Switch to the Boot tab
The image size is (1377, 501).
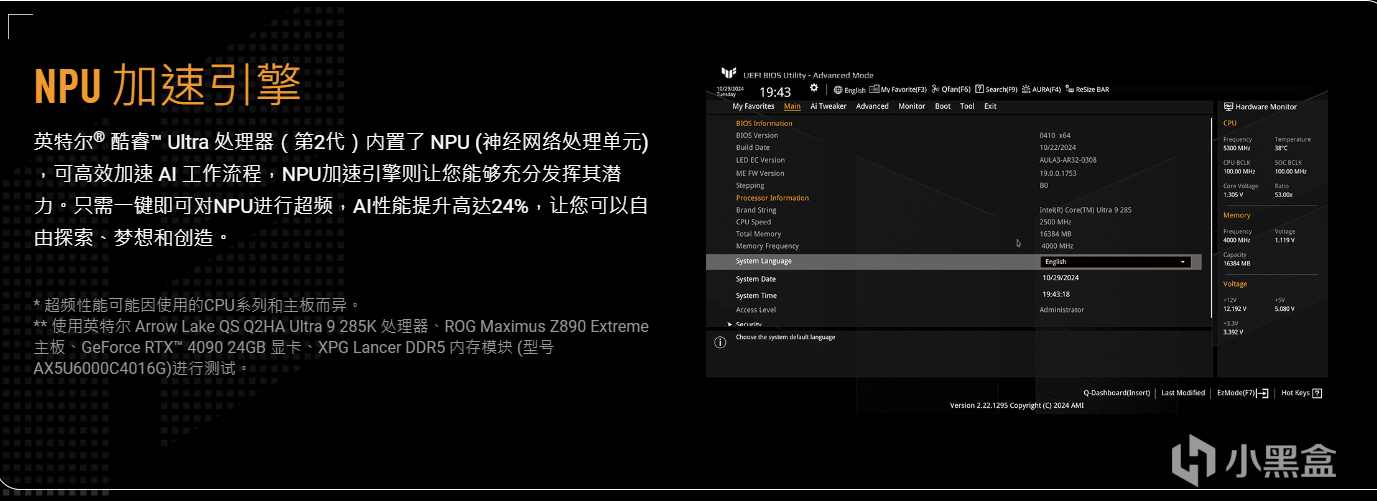943,106
